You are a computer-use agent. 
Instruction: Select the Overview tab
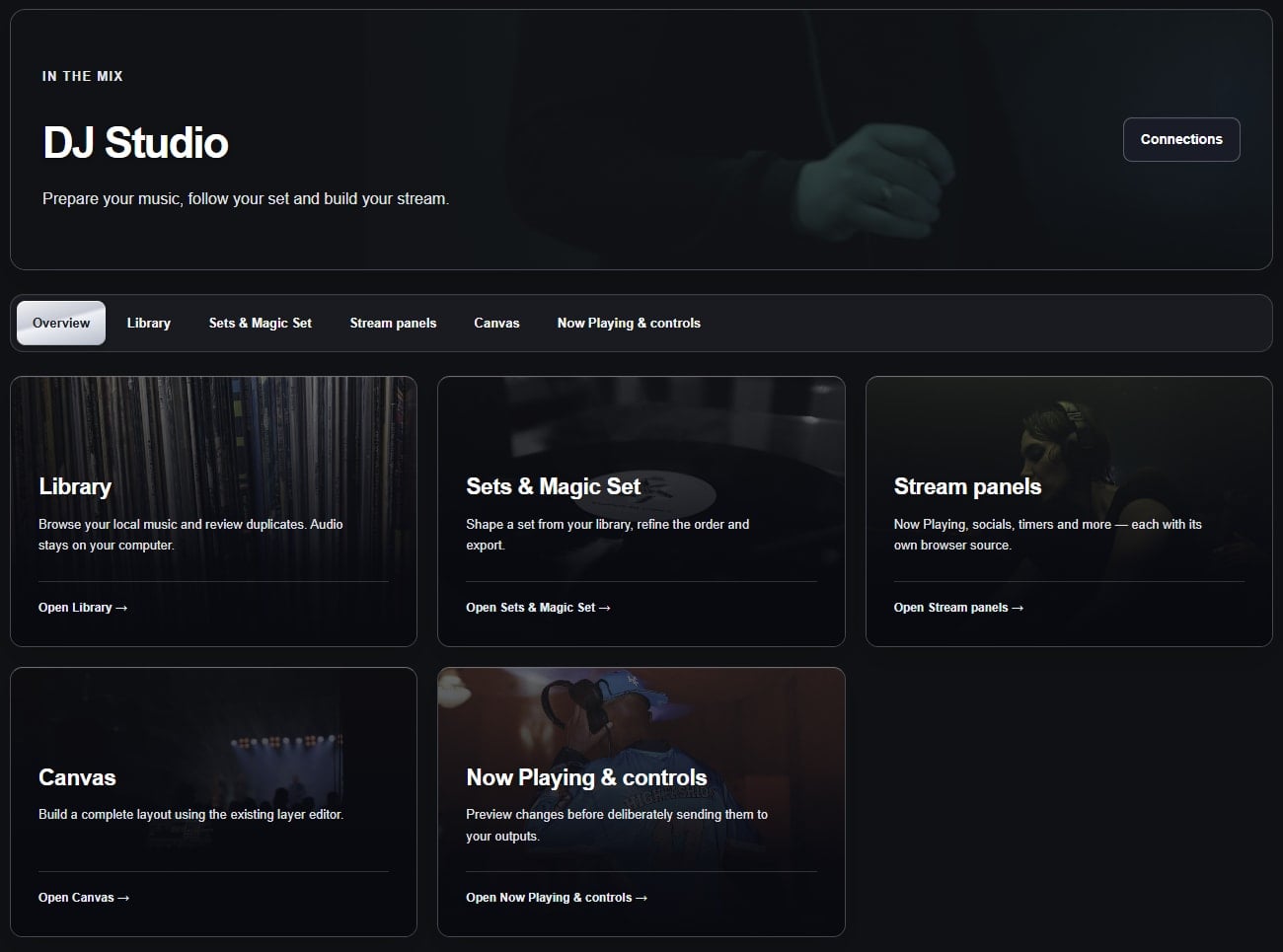[x=61, y=323]
